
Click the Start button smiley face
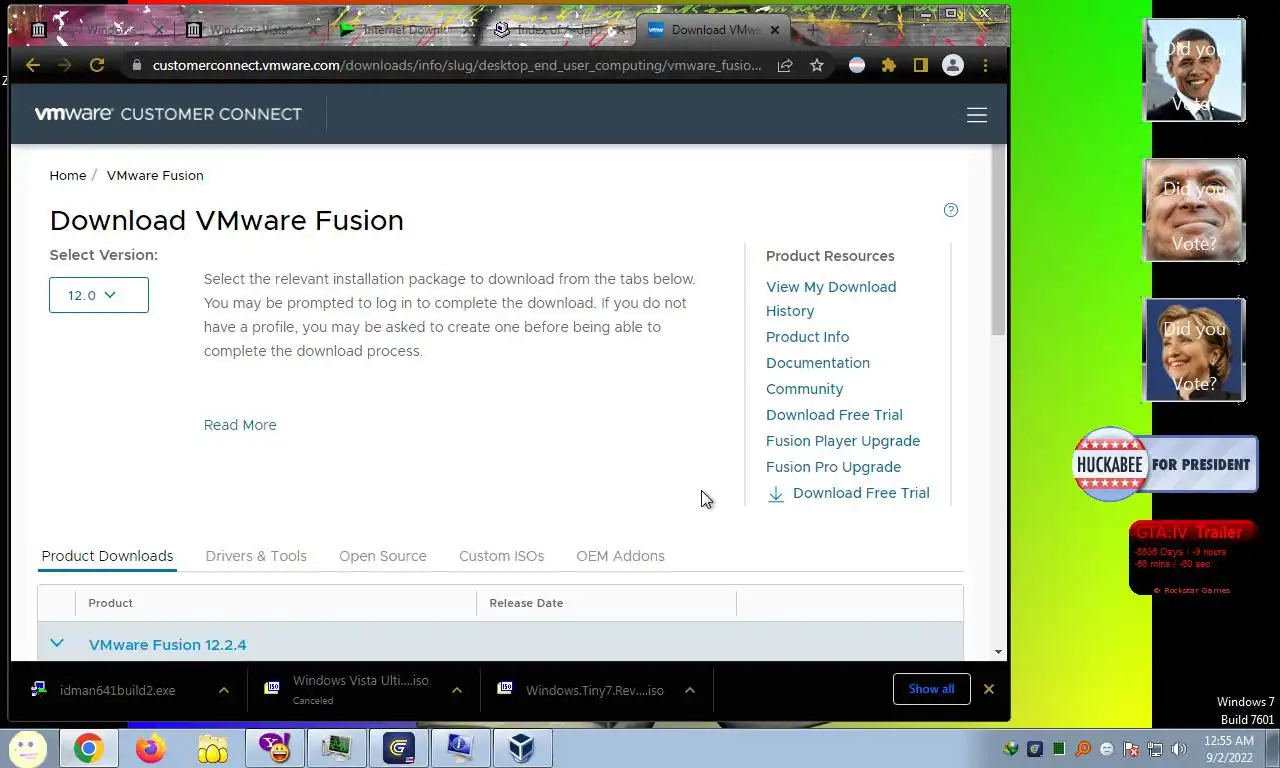(x=27, y=748)
